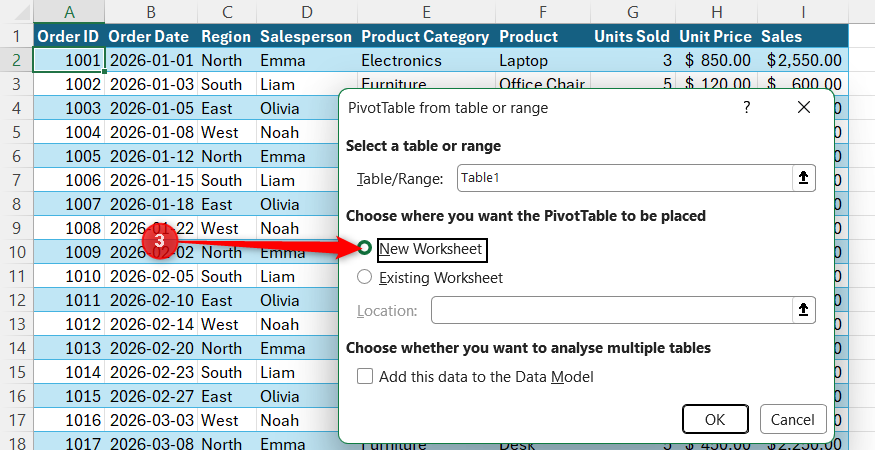This screenshot has height=450, width=875.
Task: Select column I header
Action: [x=803, y=12]
